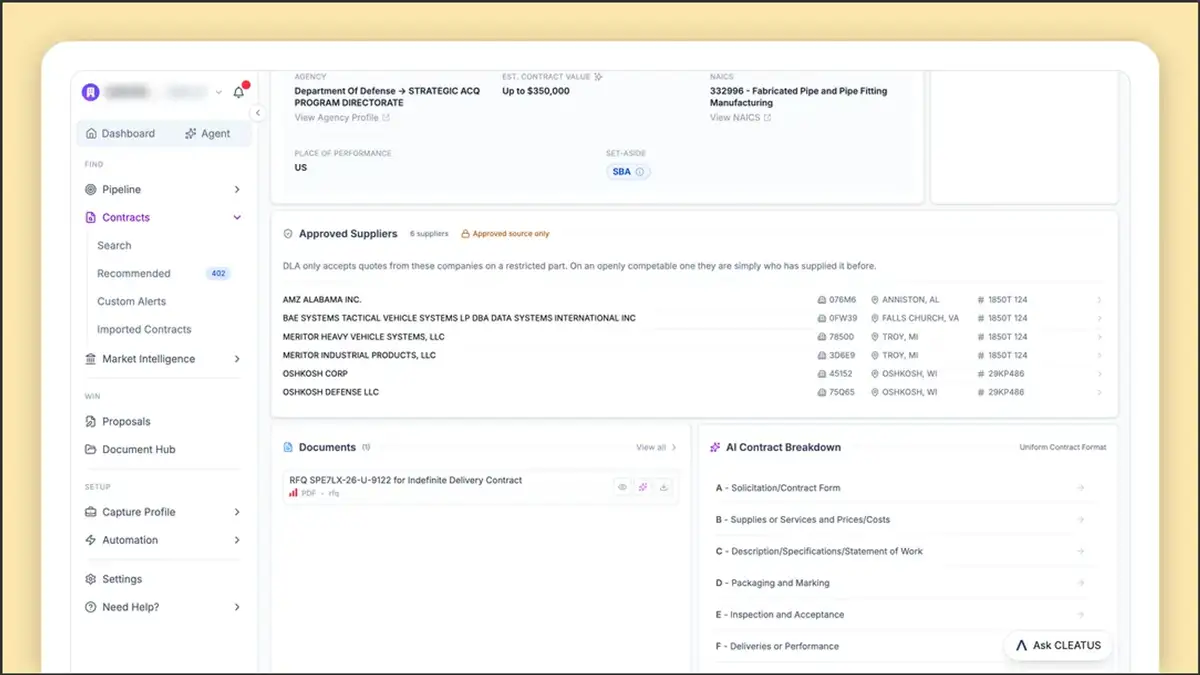
Task: Click the Settings gear icon
Action: [91, 579]
